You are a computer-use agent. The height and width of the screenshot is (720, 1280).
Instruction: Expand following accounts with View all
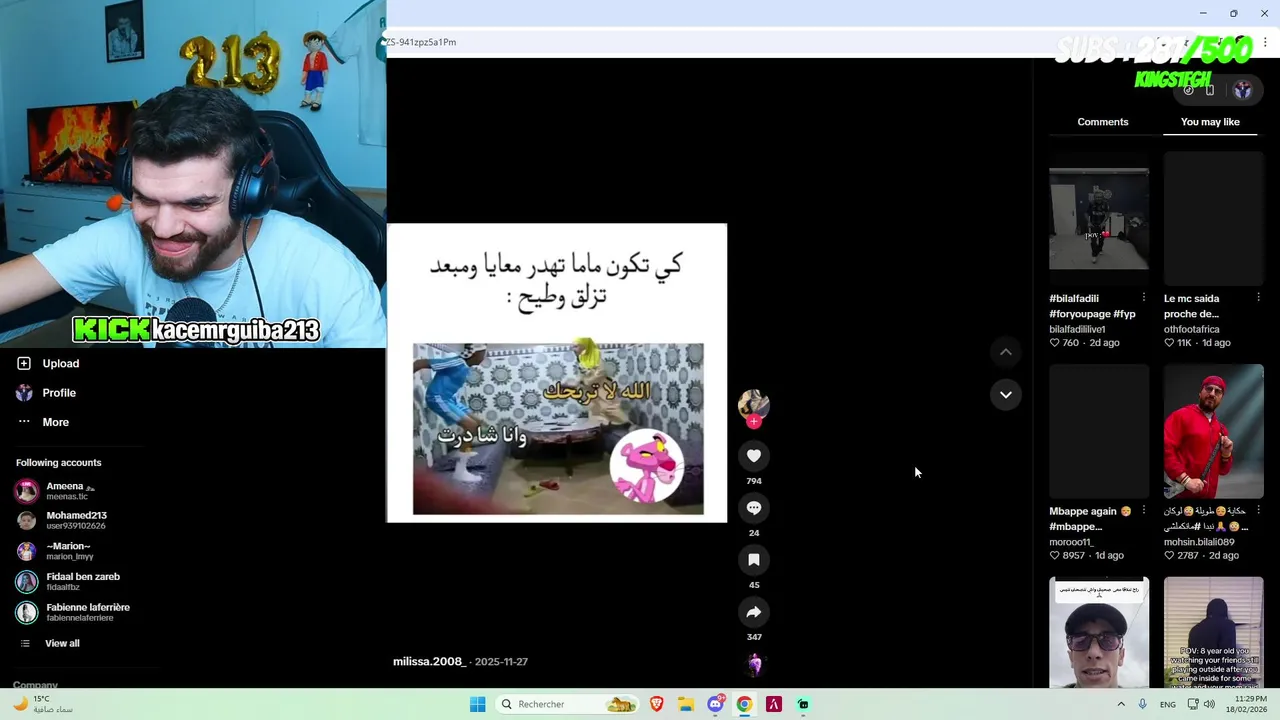50,643
